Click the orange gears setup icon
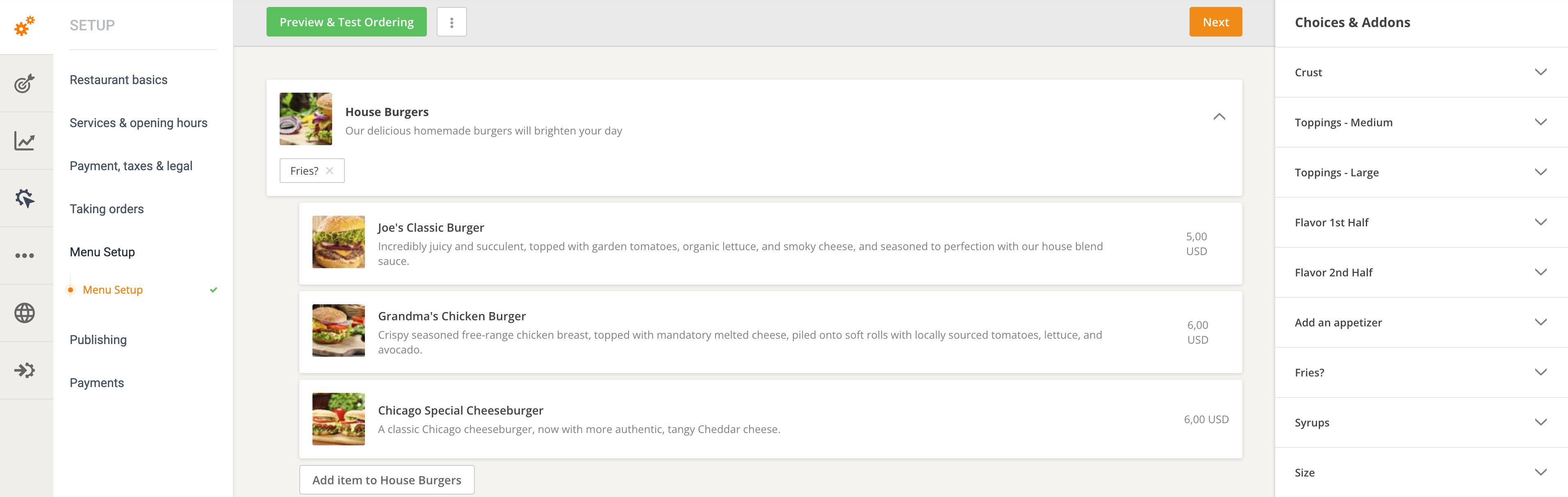Screen dimensions: 1568x497 click(x=25, y=25)
